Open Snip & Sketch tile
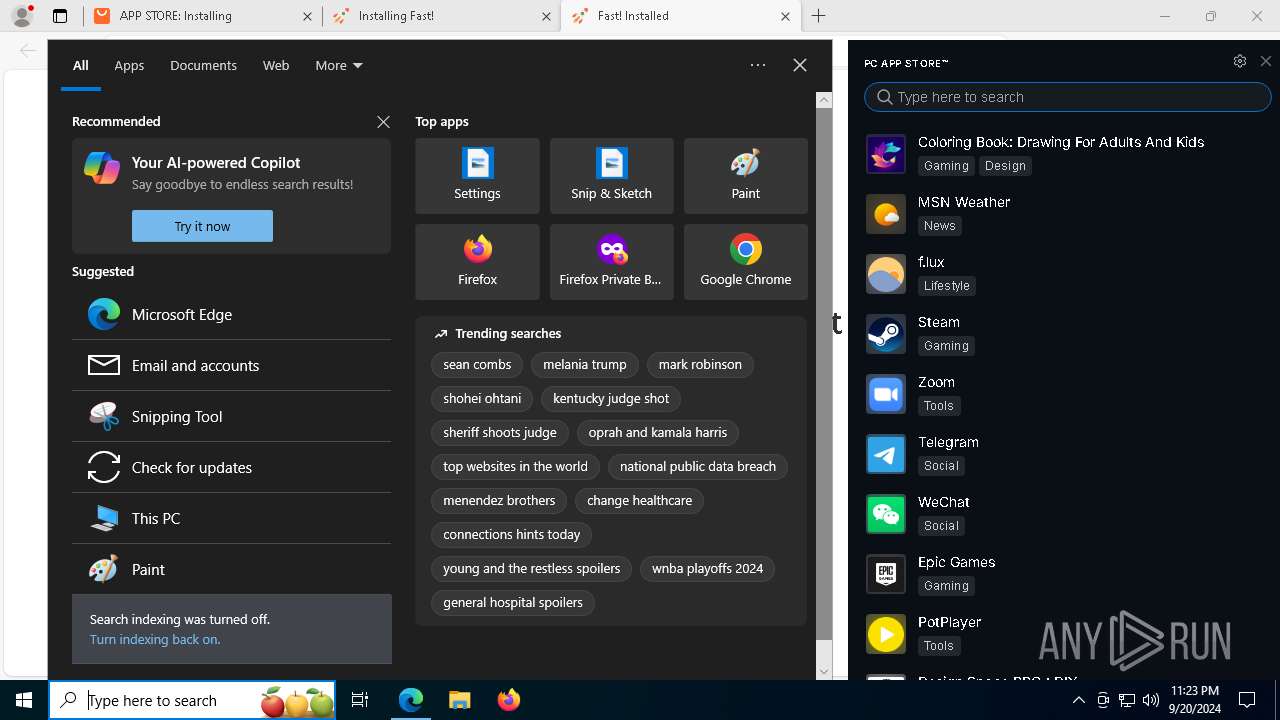1280x720 pixels. point(611,176)
